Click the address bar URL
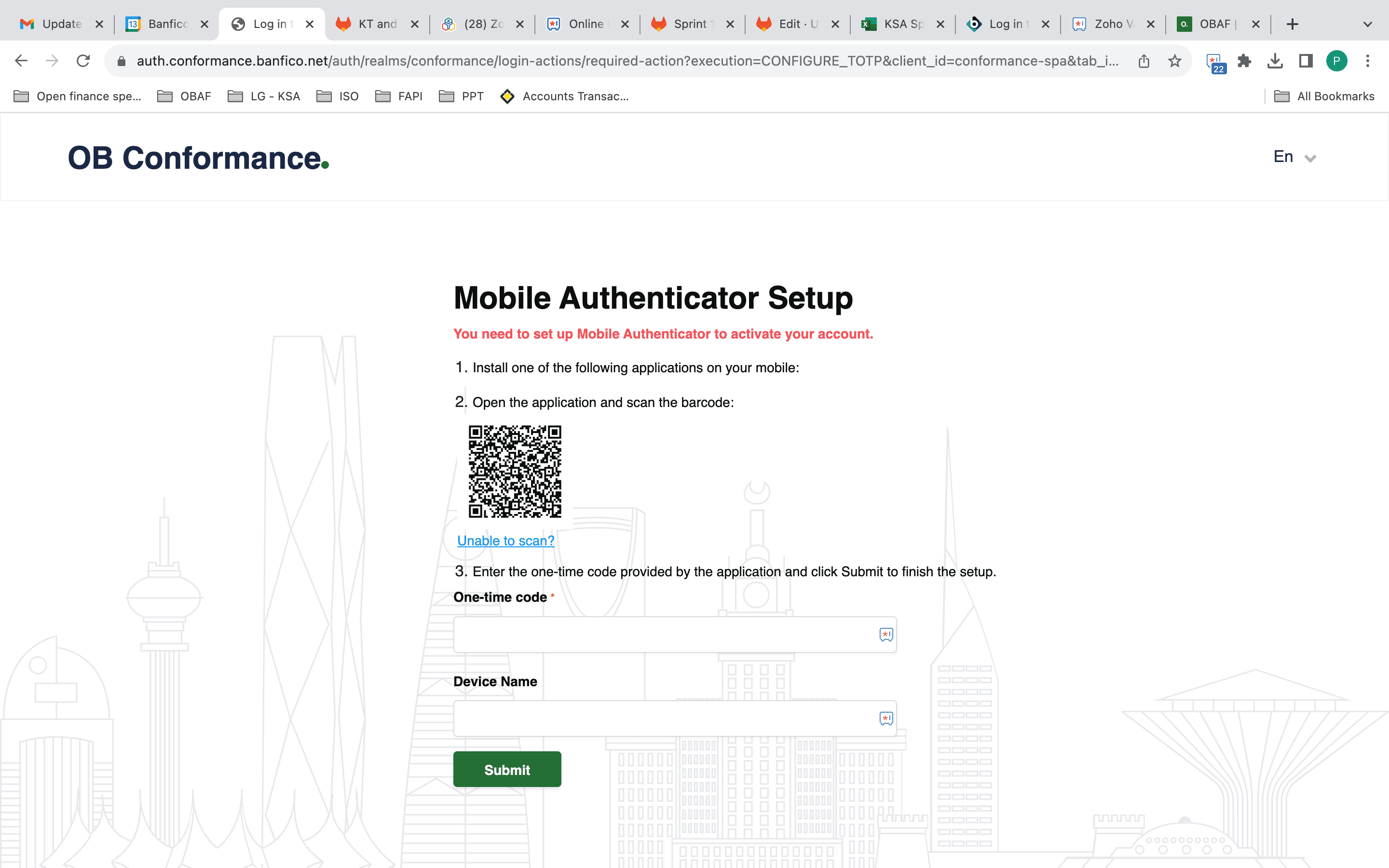This screenshot has height=868, width=1389. (x=627, y=61)
